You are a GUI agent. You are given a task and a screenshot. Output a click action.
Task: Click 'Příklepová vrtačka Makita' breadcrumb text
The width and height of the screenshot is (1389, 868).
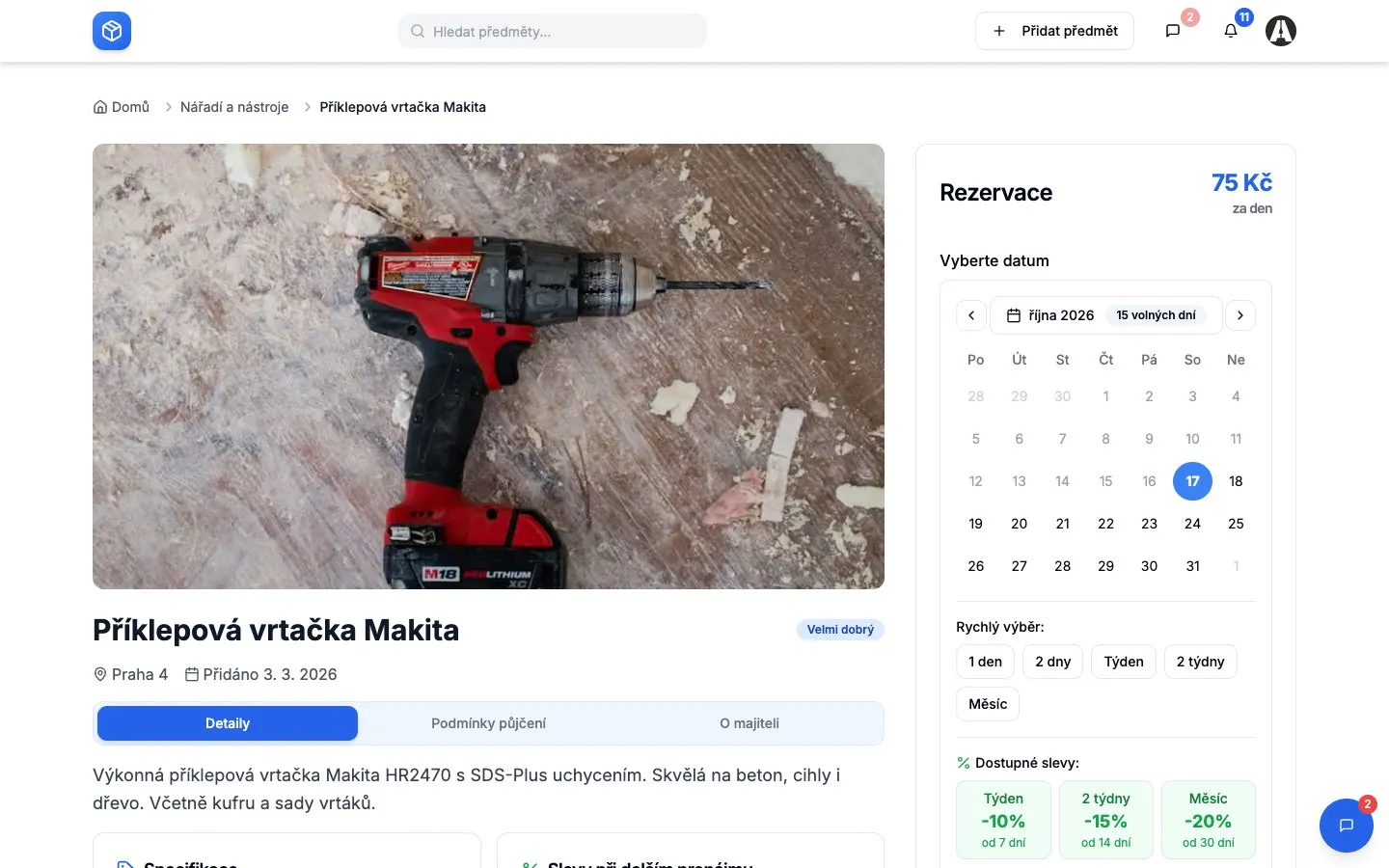click(403, 107)
